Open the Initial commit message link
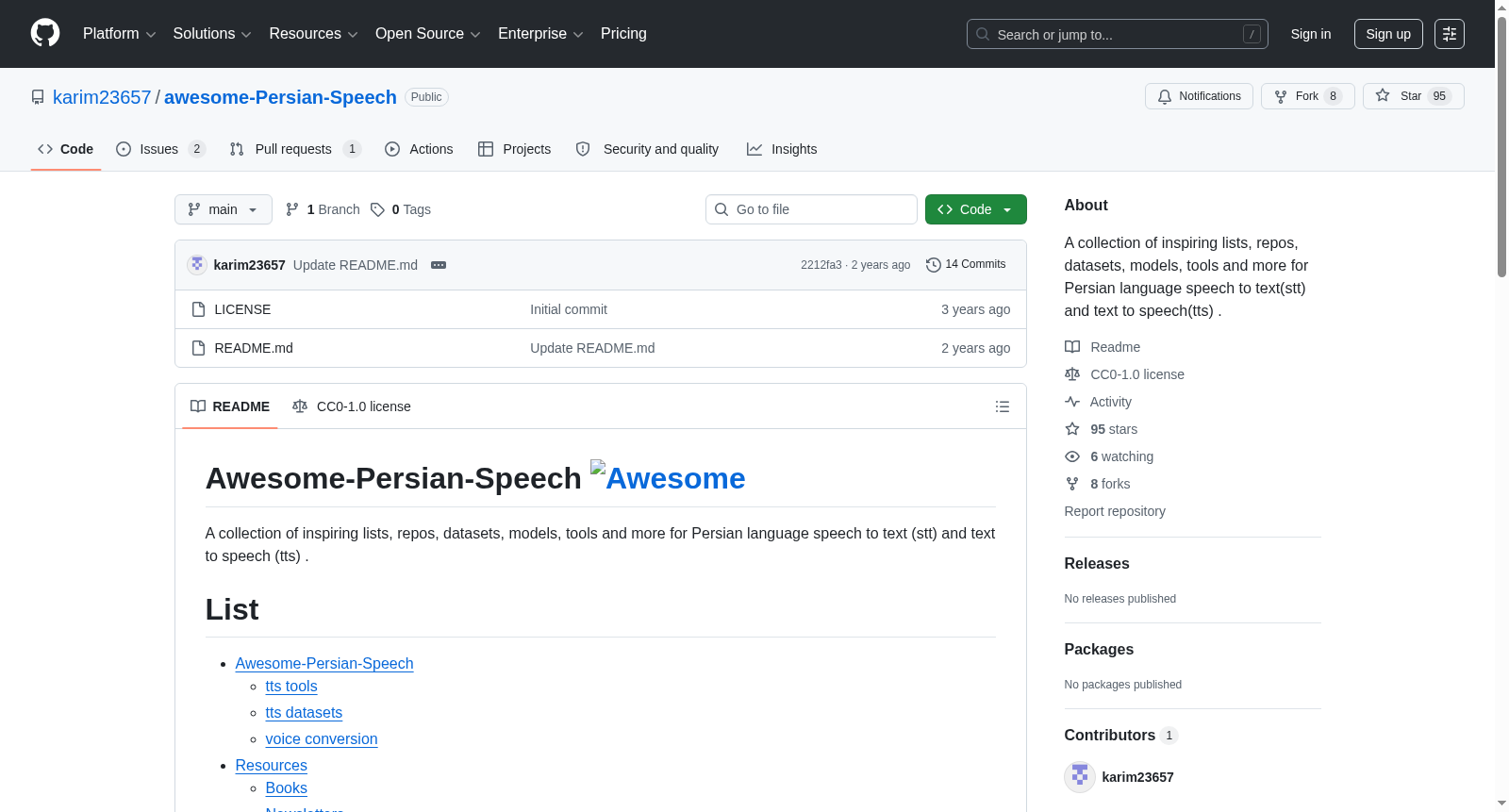Screen dimensions: 1509x812 [569, 309]
